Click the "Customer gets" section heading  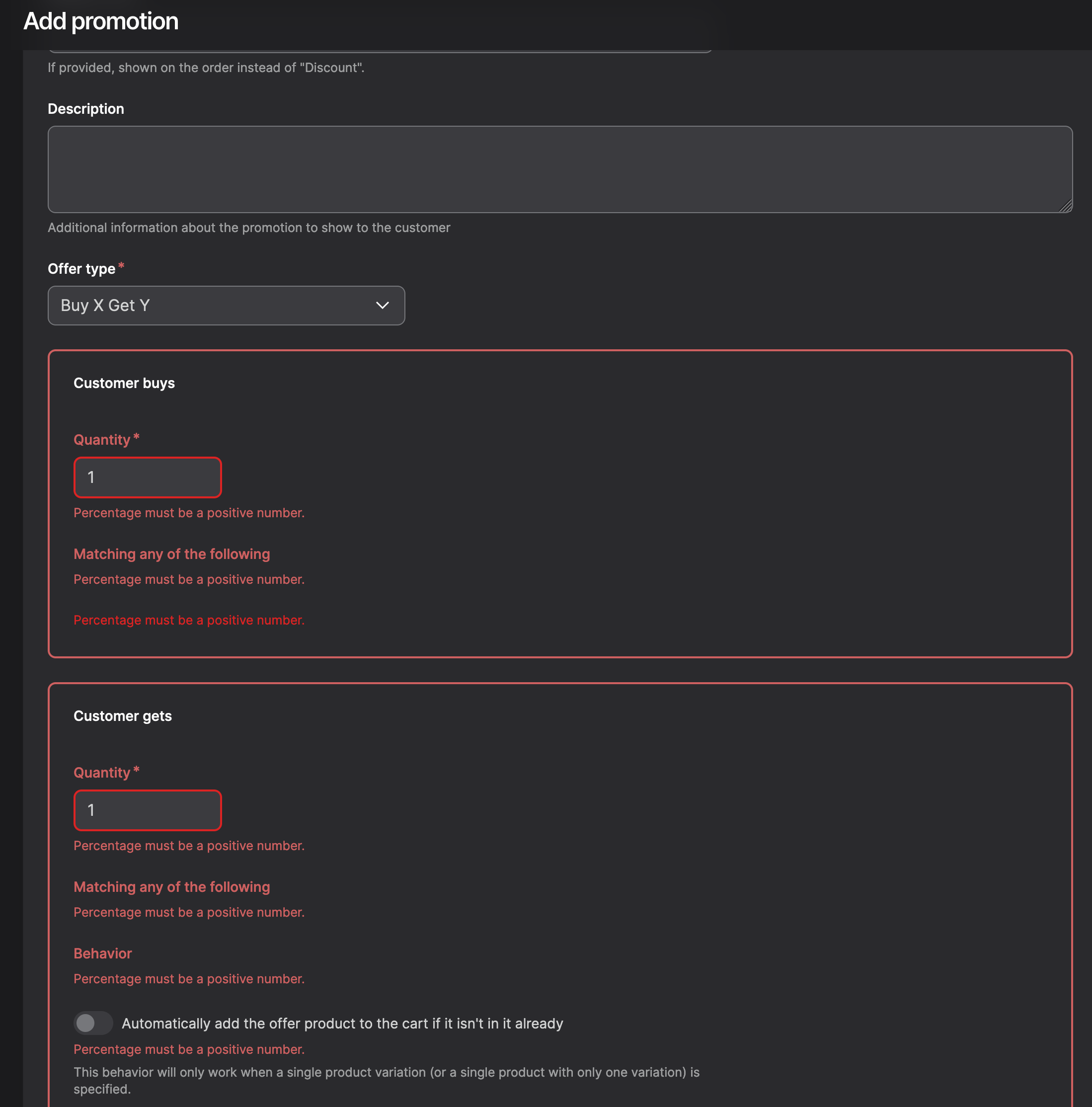122,715
